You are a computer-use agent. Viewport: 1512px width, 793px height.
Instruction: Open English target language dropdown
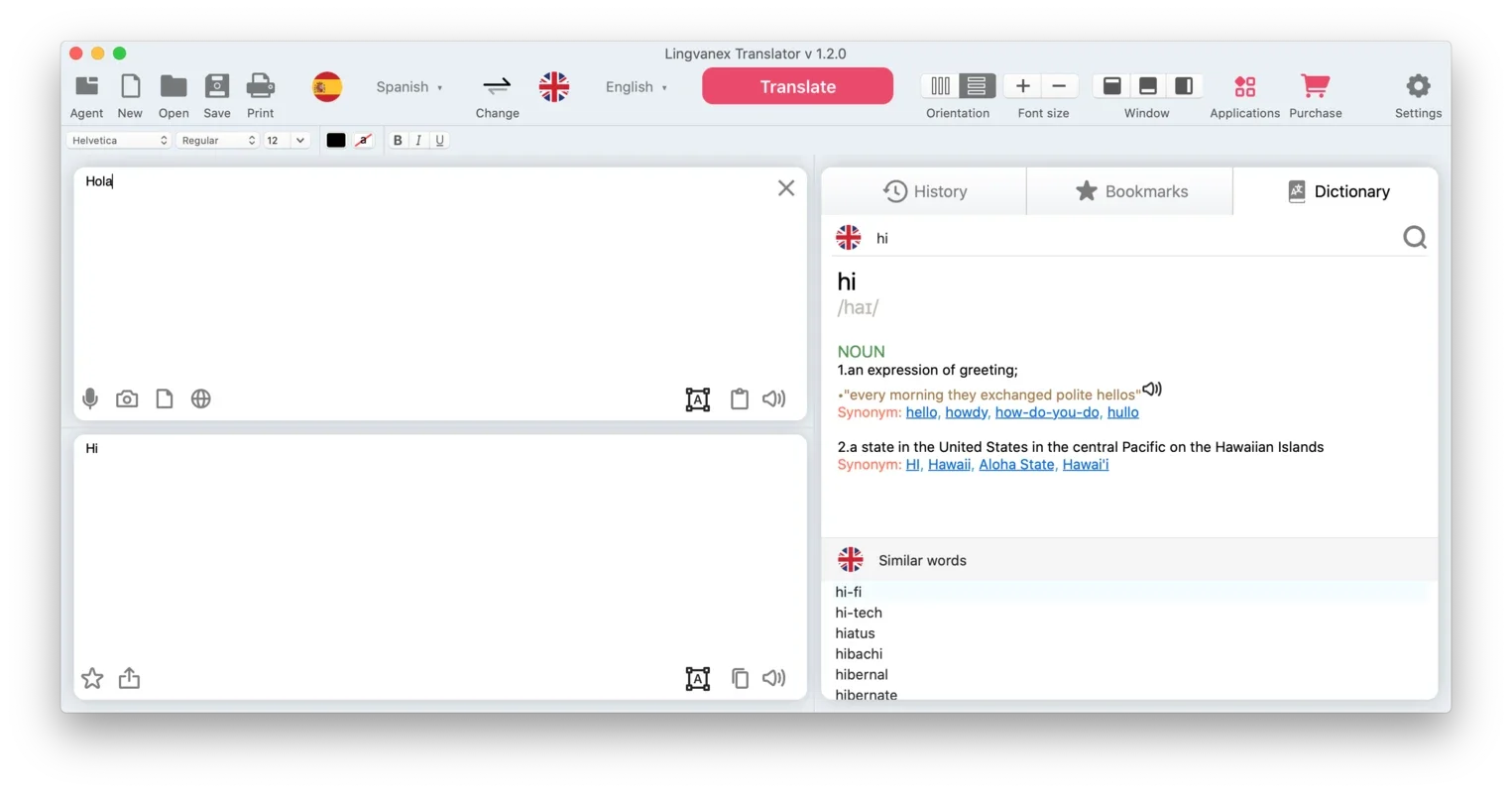coord(637,87)
